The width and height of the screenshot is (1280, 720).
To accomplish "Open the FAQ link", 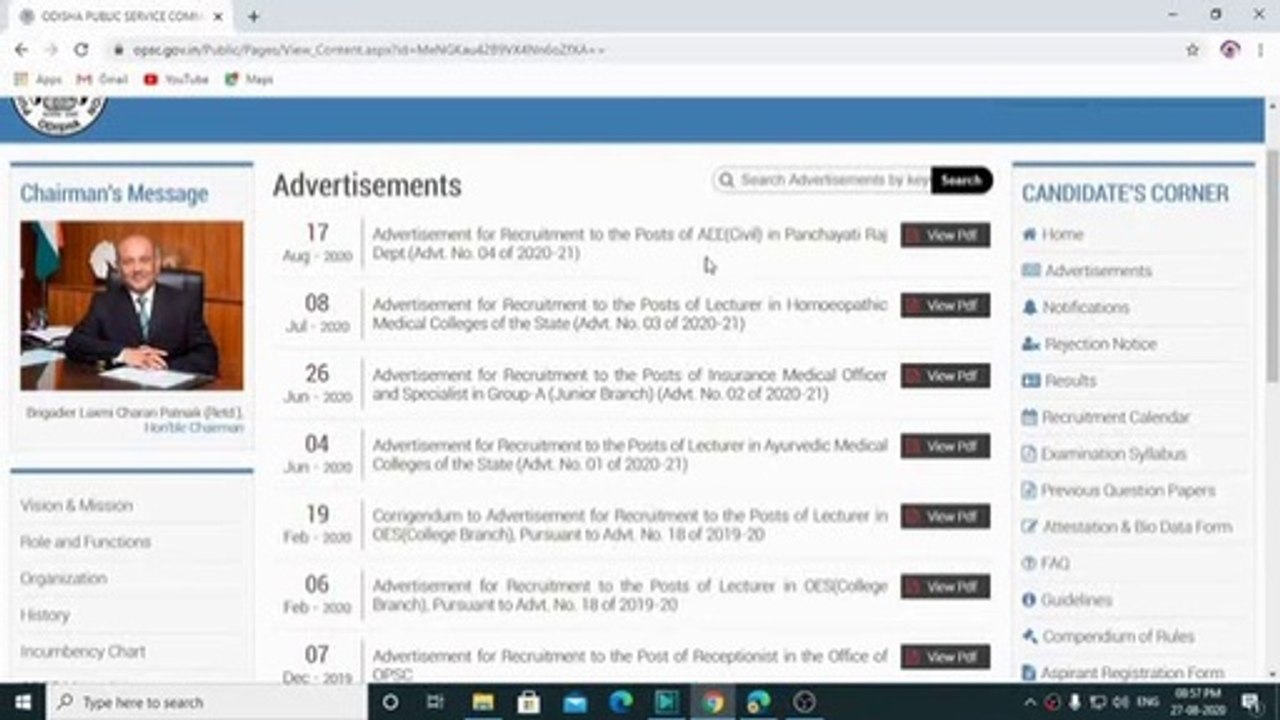I will click(x=1045, y=563).
